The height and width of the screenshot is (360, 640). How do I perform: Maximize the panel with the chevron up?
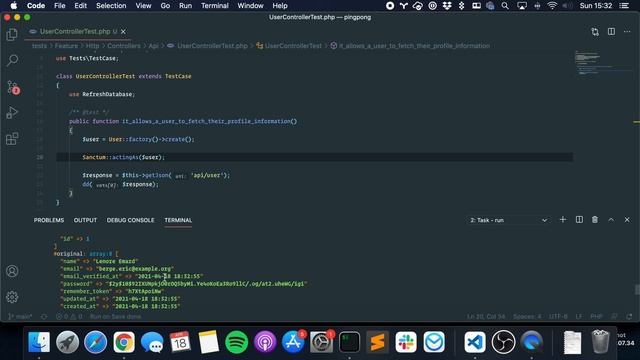click(x=611, y=220)
